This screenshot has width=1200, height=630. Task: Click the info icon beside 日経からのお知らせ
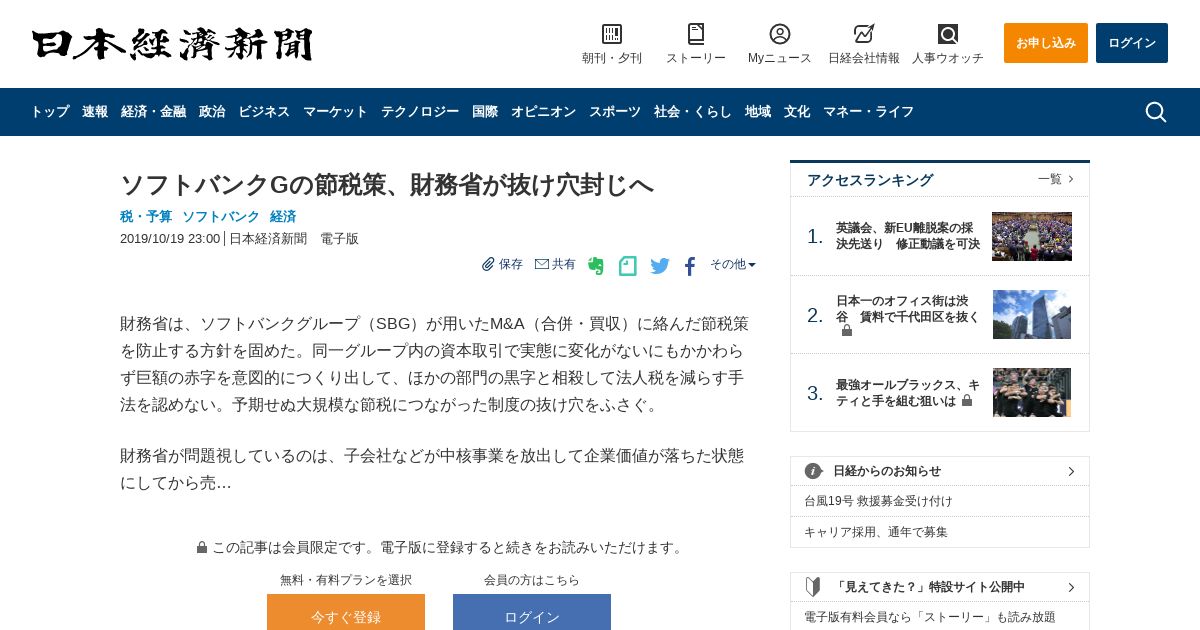pyautogui.click(x=813, y=471)
